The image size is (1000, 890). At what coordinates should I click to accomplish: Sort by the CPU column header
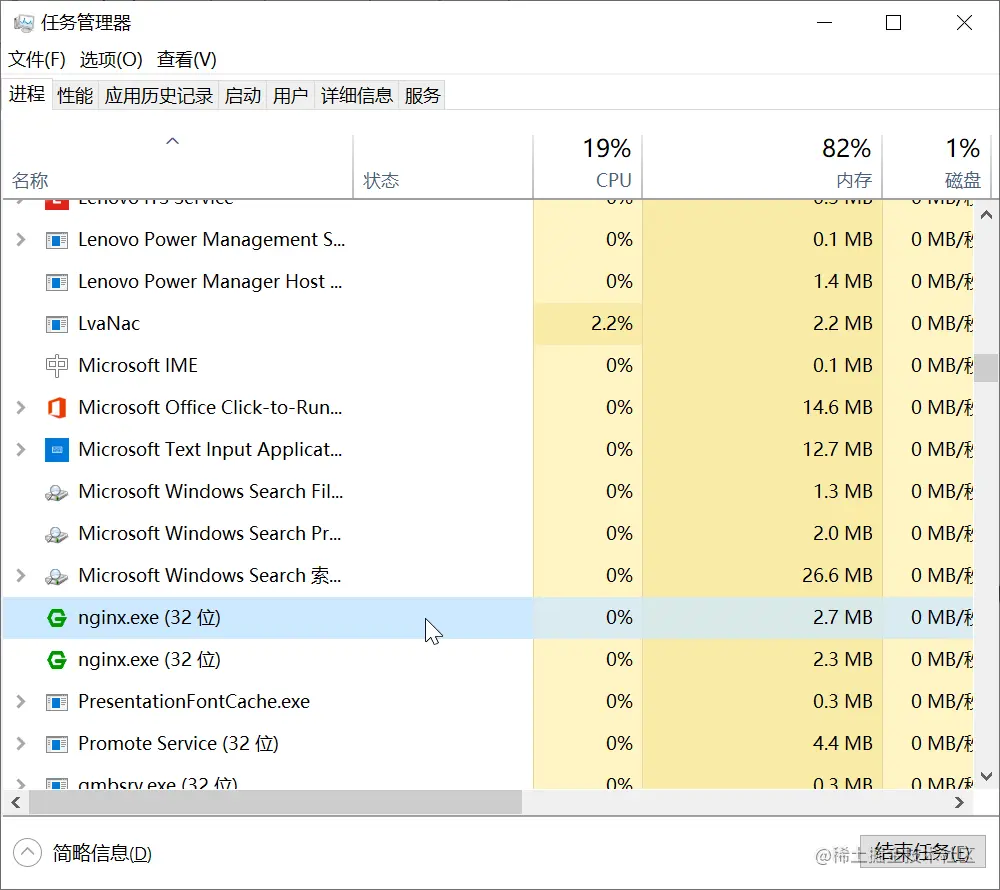pos(587,166)
